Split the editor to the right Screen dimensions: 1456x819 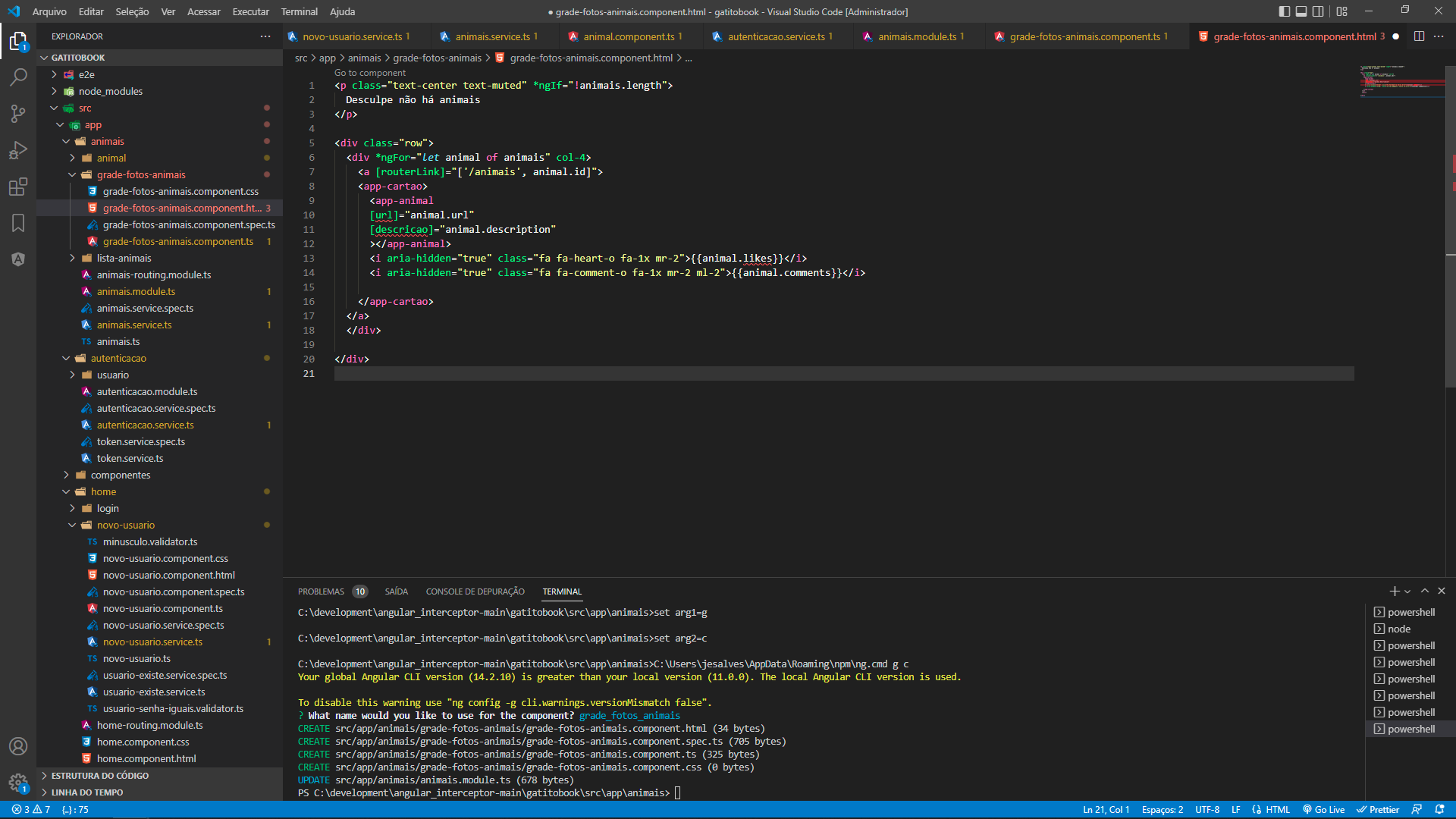point(1419,36)
